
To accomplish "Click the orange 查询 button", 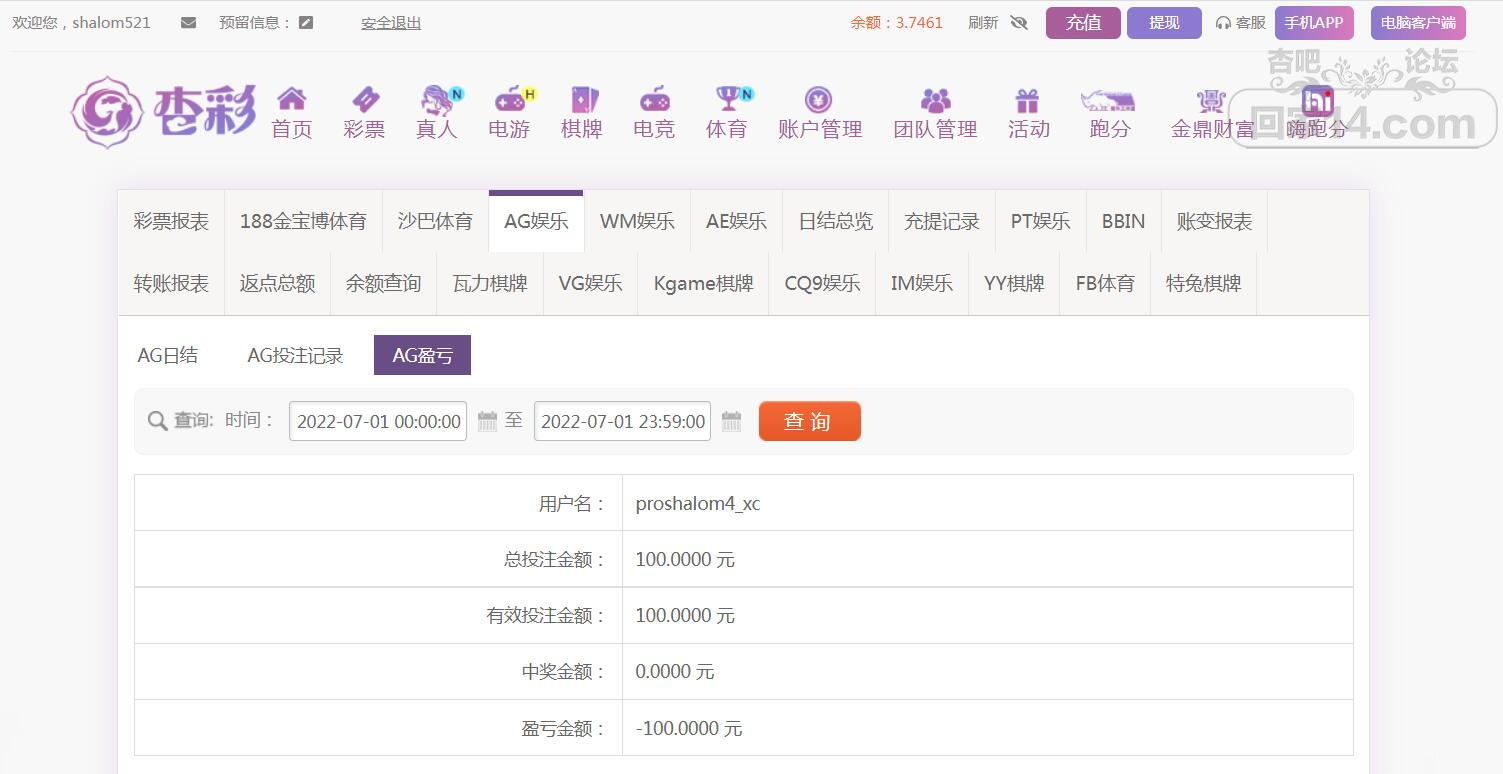I will 809,421.
